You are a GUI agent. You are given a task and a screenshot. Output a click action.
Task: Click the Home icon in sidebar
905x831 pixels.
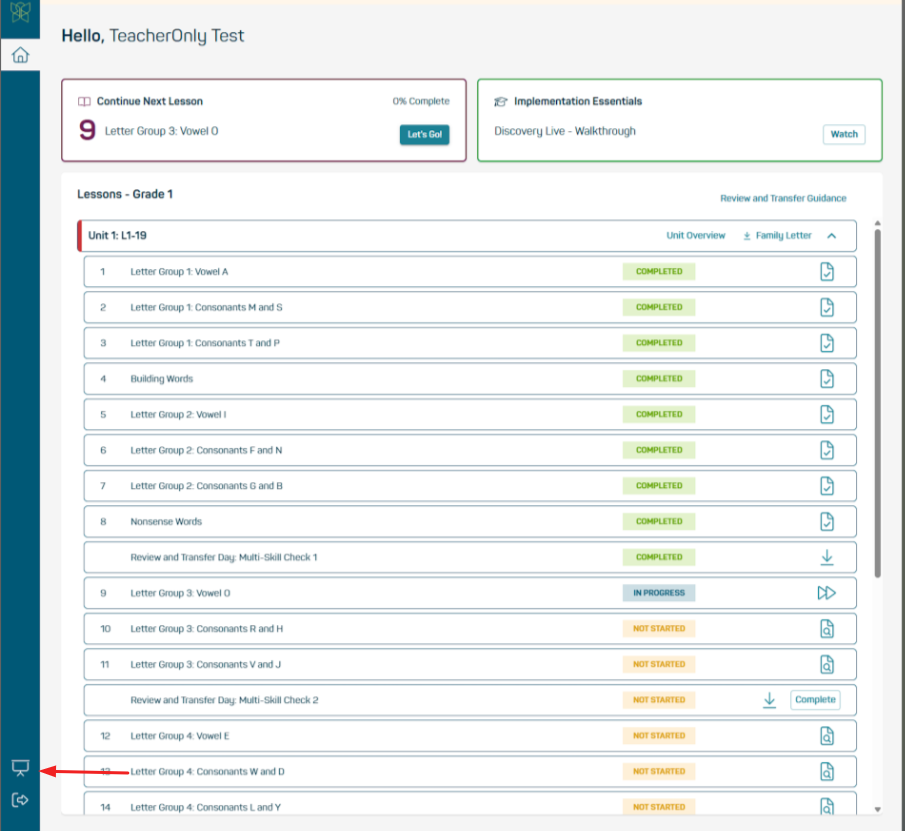tap(20, 55)
